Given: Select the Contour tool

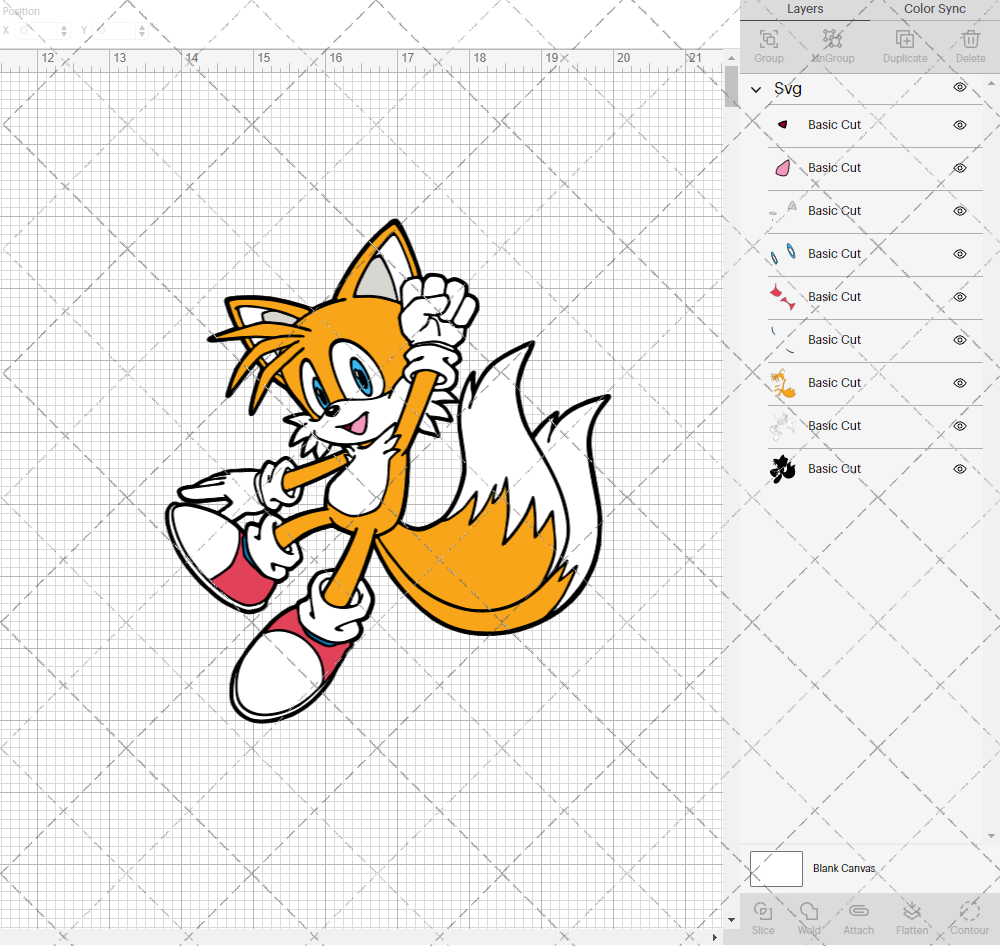Looking at the screenshot, I should [969, 915].
